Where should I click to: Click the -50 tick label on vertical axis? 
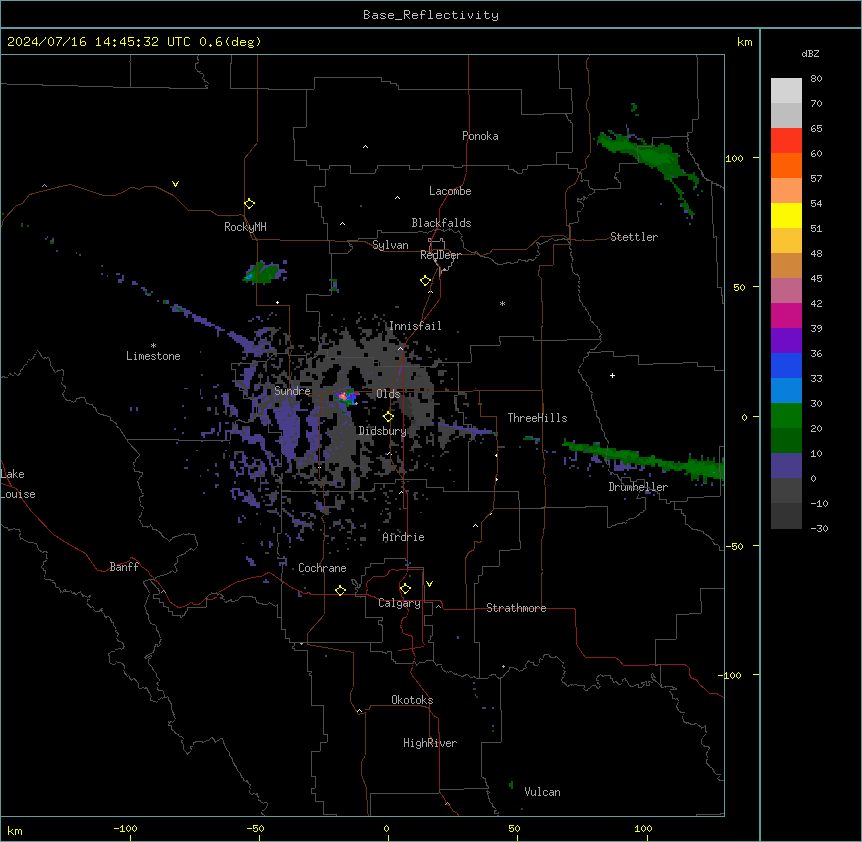pos(733,546)
